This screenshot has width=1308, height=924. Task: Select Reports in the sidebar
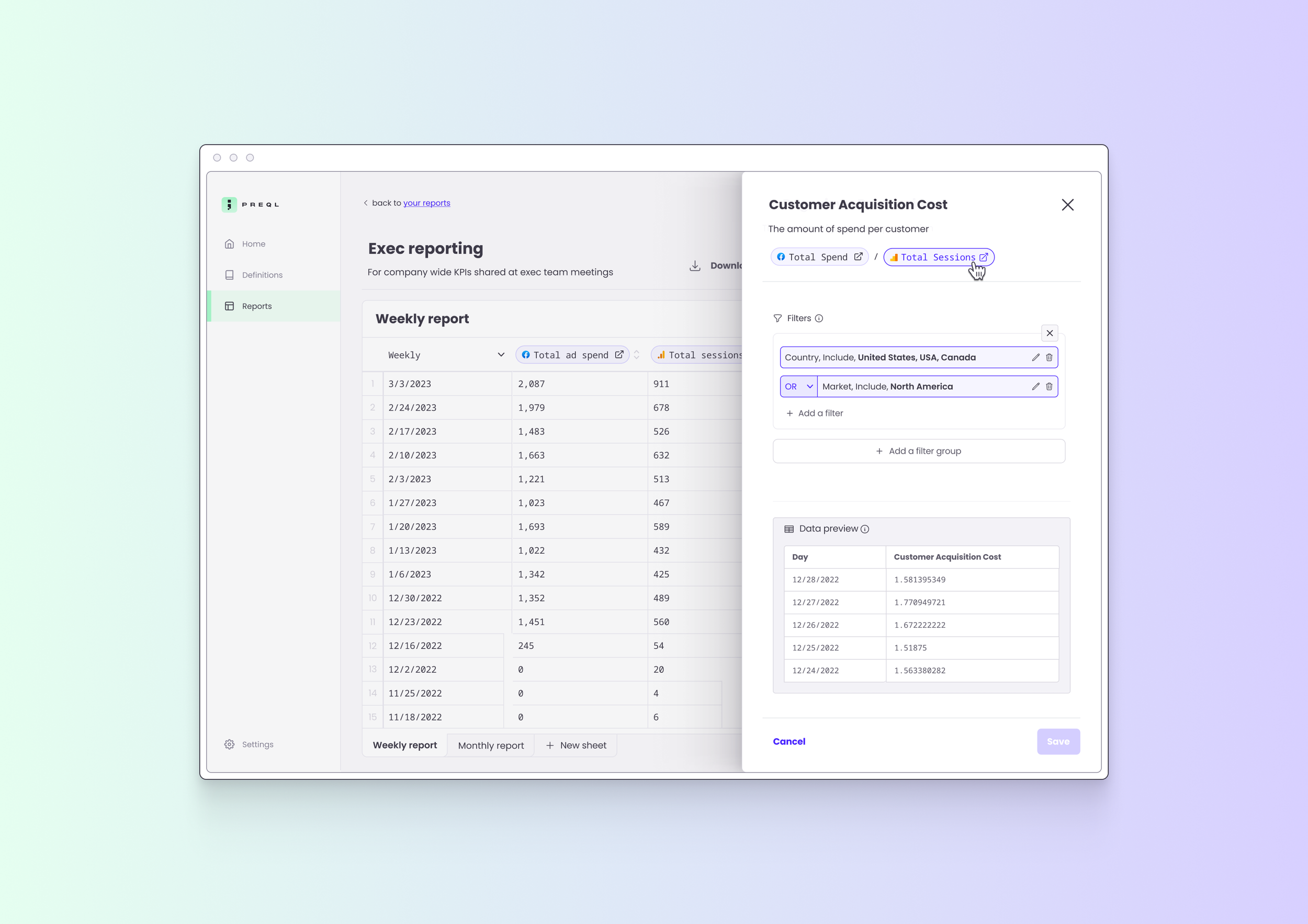pyautogui.click(x=274, y=306)
